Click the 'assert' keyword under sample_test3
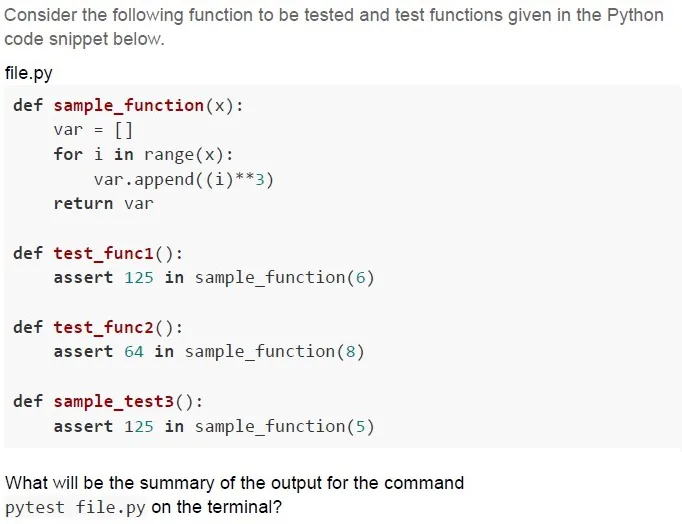This screenshot has width=682, height=524. click(83, 427)
